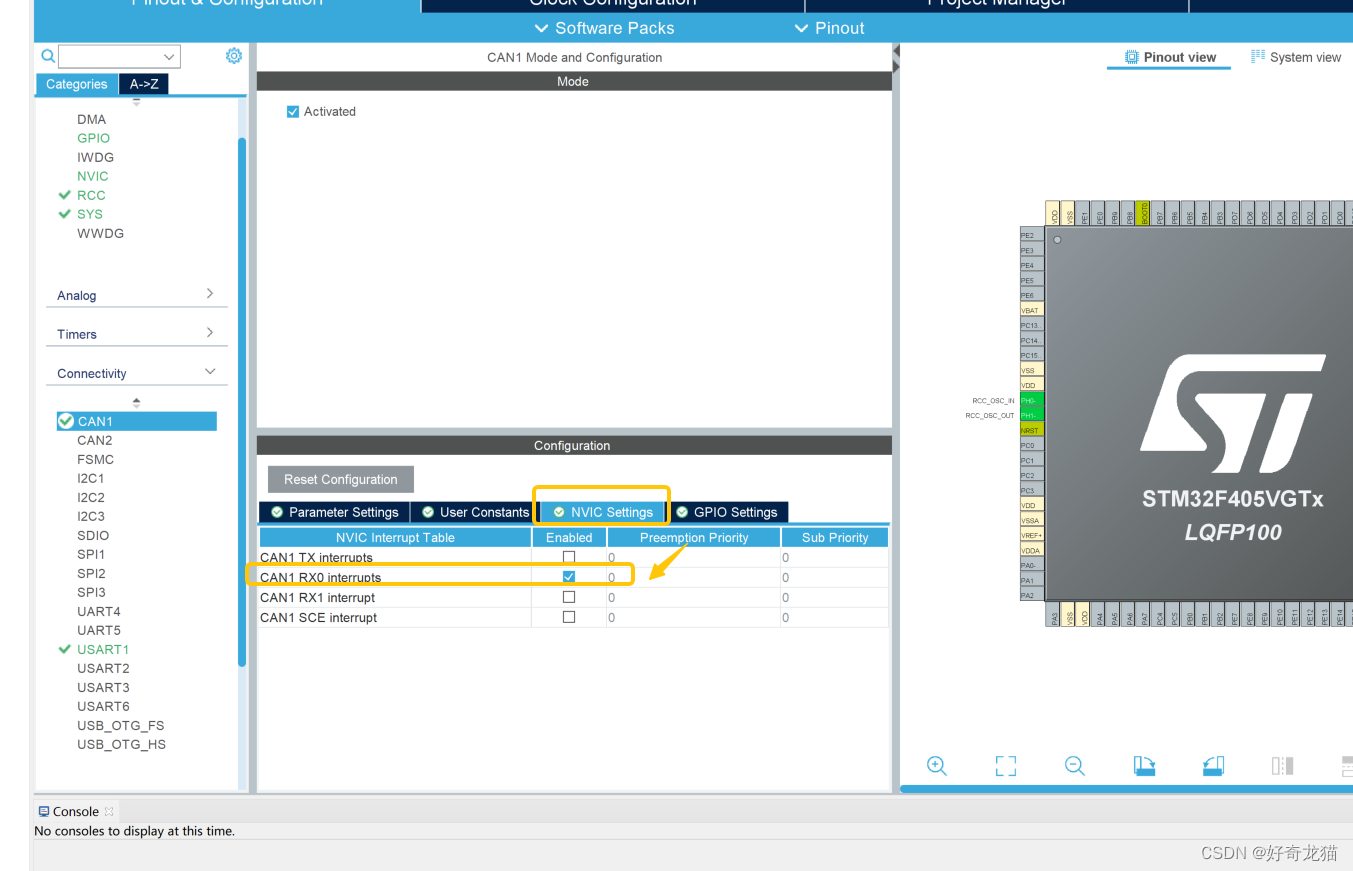Viewport: 1353px width, 871px height.
Task: Toggle the CAN1 Activated checkbox
Action: point(293,112)
